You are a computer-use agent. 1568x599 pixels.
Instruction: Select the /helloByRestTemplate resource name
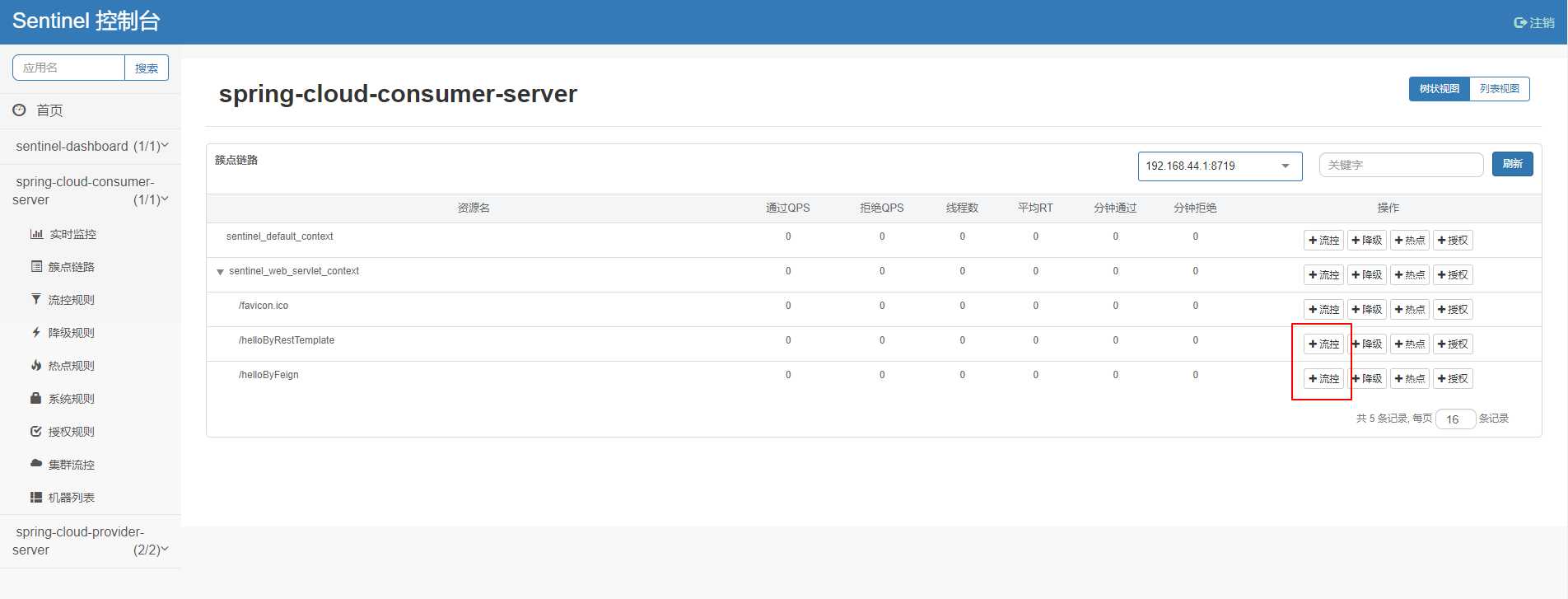coord(287,340)
